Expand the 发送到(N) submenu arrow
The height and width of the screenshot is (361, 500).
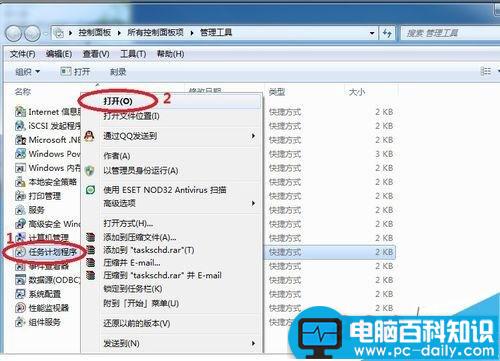tap(253, 343)
